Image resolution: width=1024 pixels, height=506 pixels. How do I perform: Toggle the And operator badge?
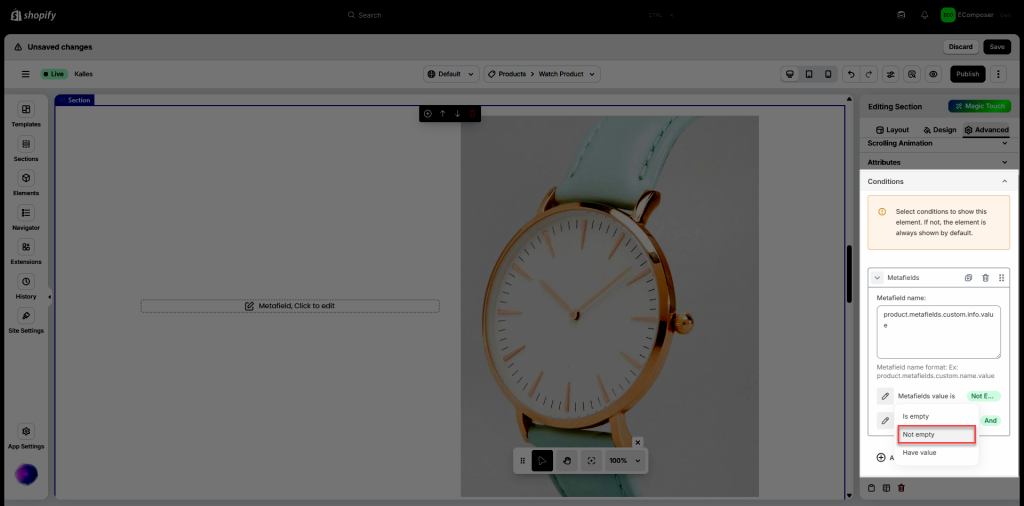click(990, 421)
